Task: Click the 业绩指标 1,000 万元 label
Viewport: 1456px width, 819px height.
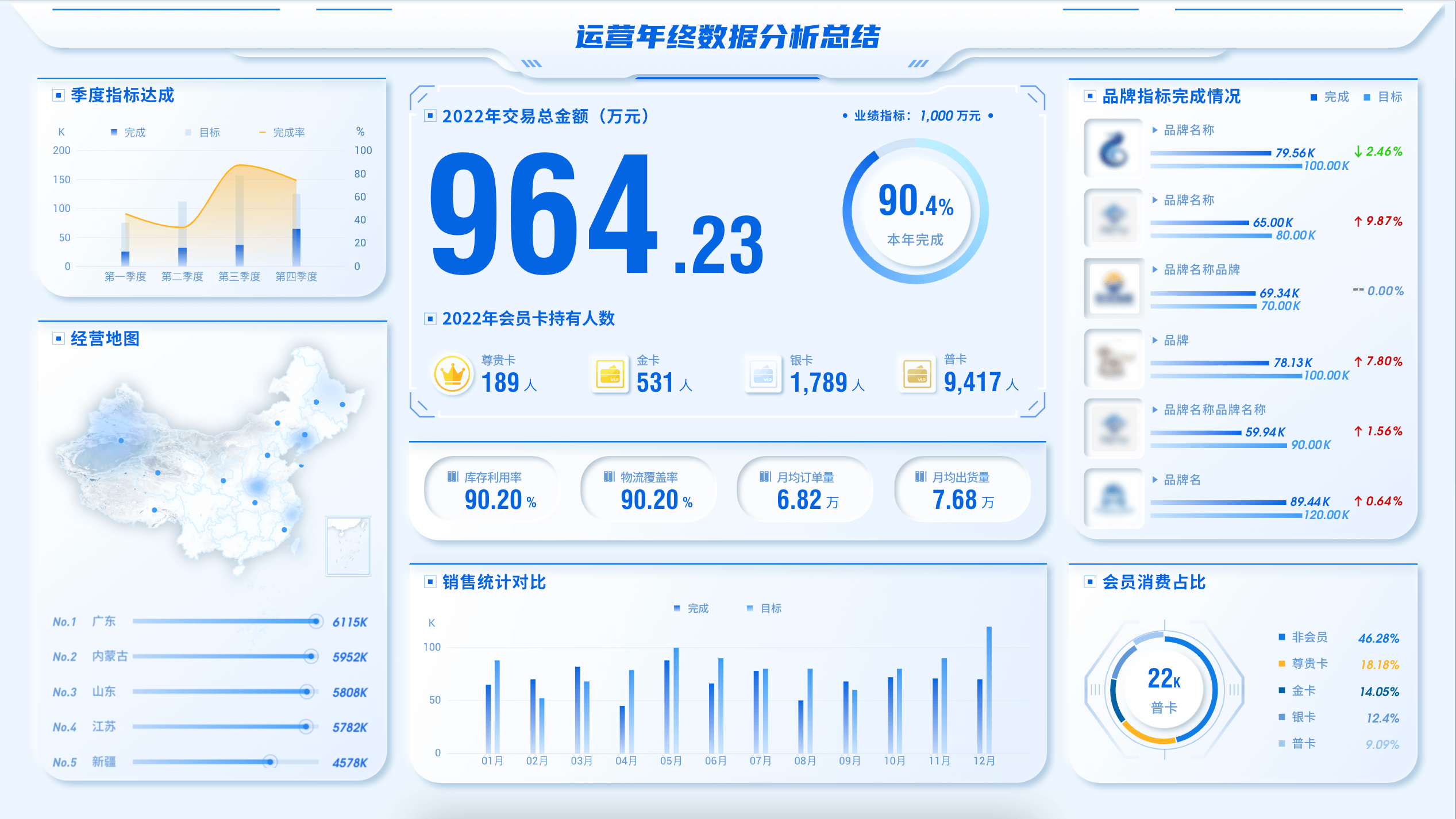Action: (917, 116)
